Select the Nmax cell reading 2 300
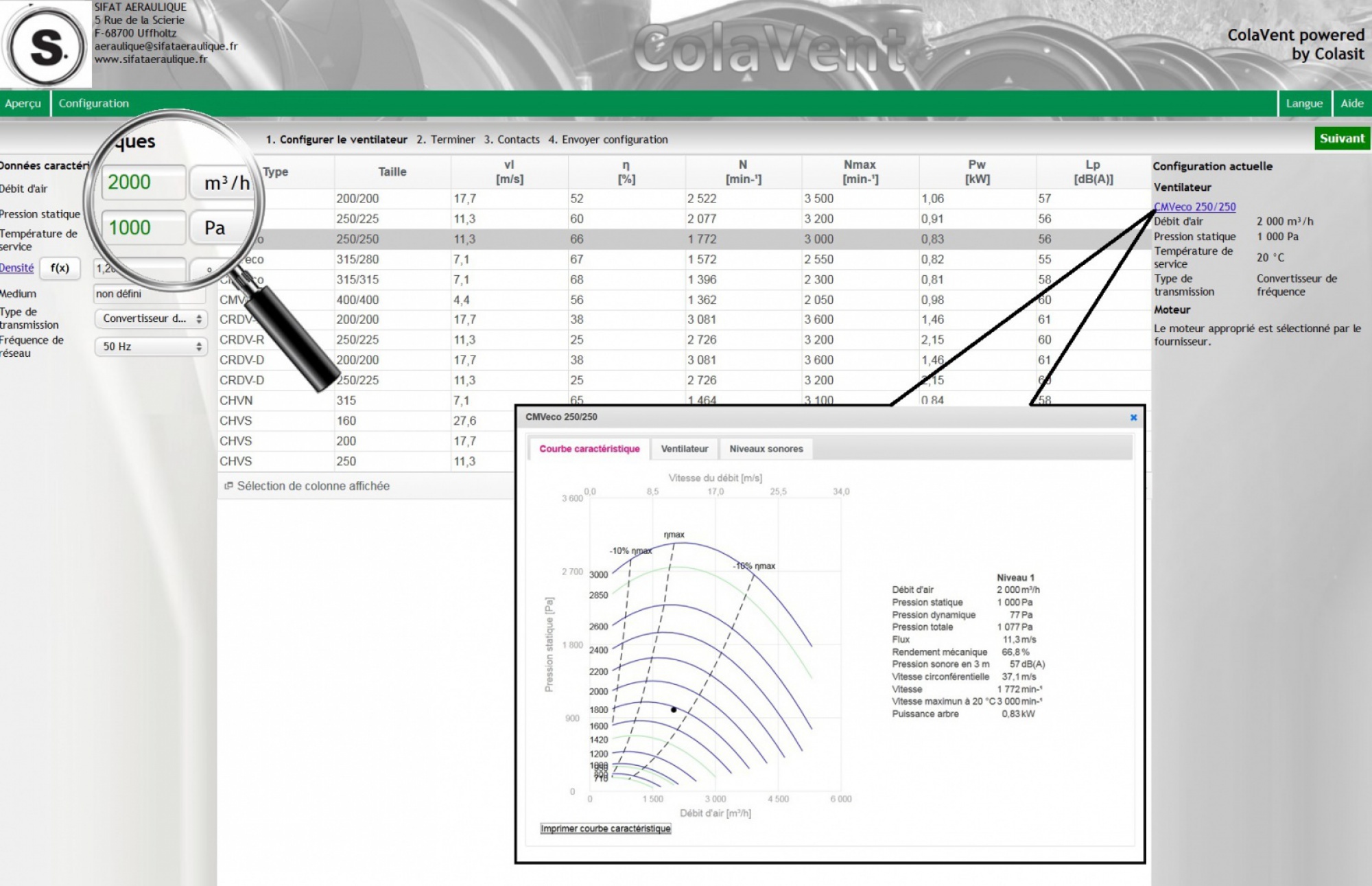This screenshot has height=886, width=1372. 860,279
